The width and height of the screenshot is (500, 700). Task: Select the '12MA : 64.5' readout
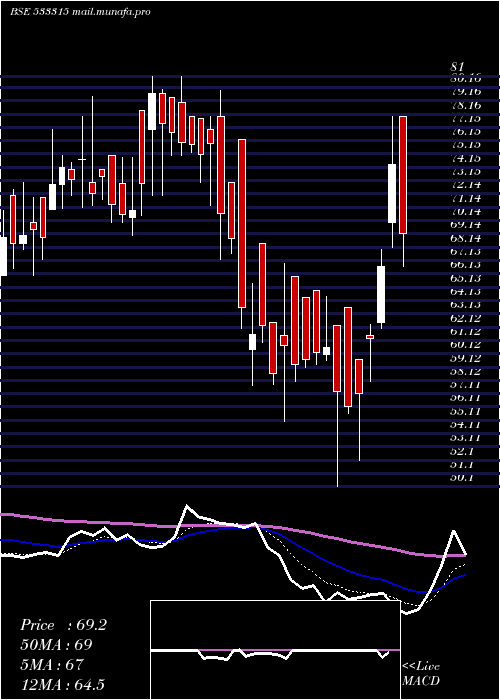click(x=62, y=684)
